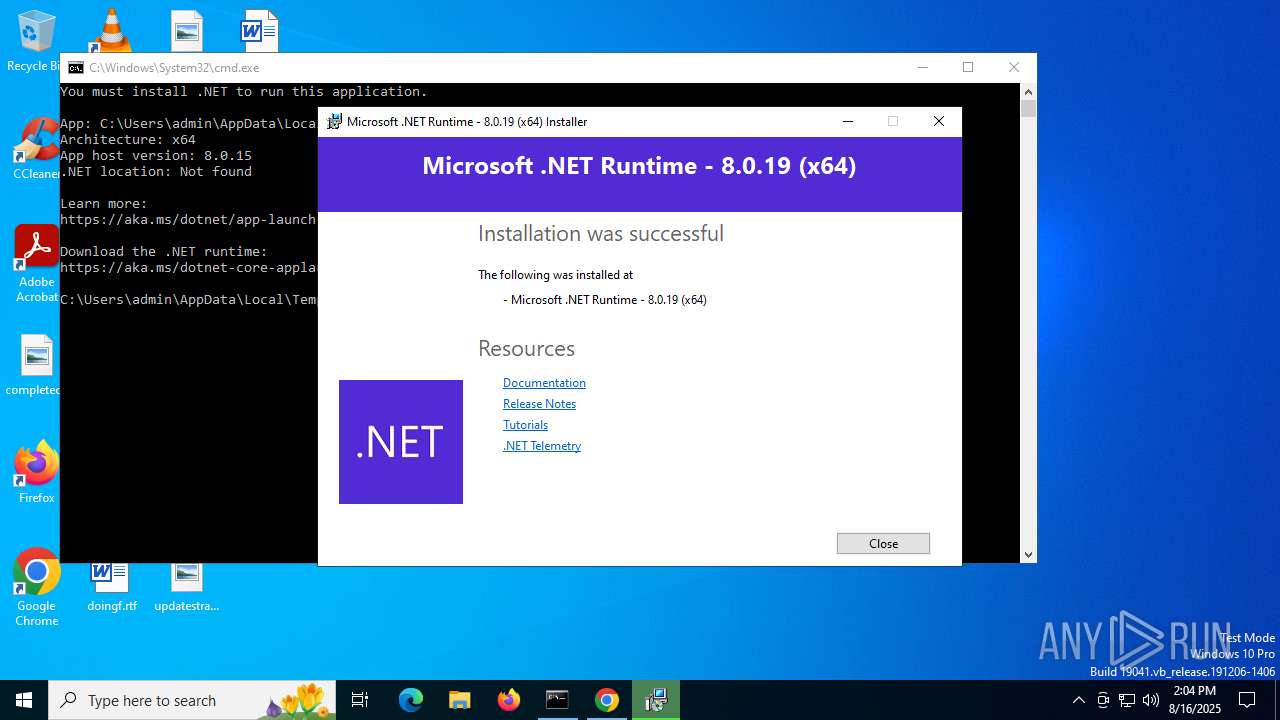The width and height of the screenshot is (1280, 720).
Task: Select the Word document icon at top of desktop
Action: 259,31
